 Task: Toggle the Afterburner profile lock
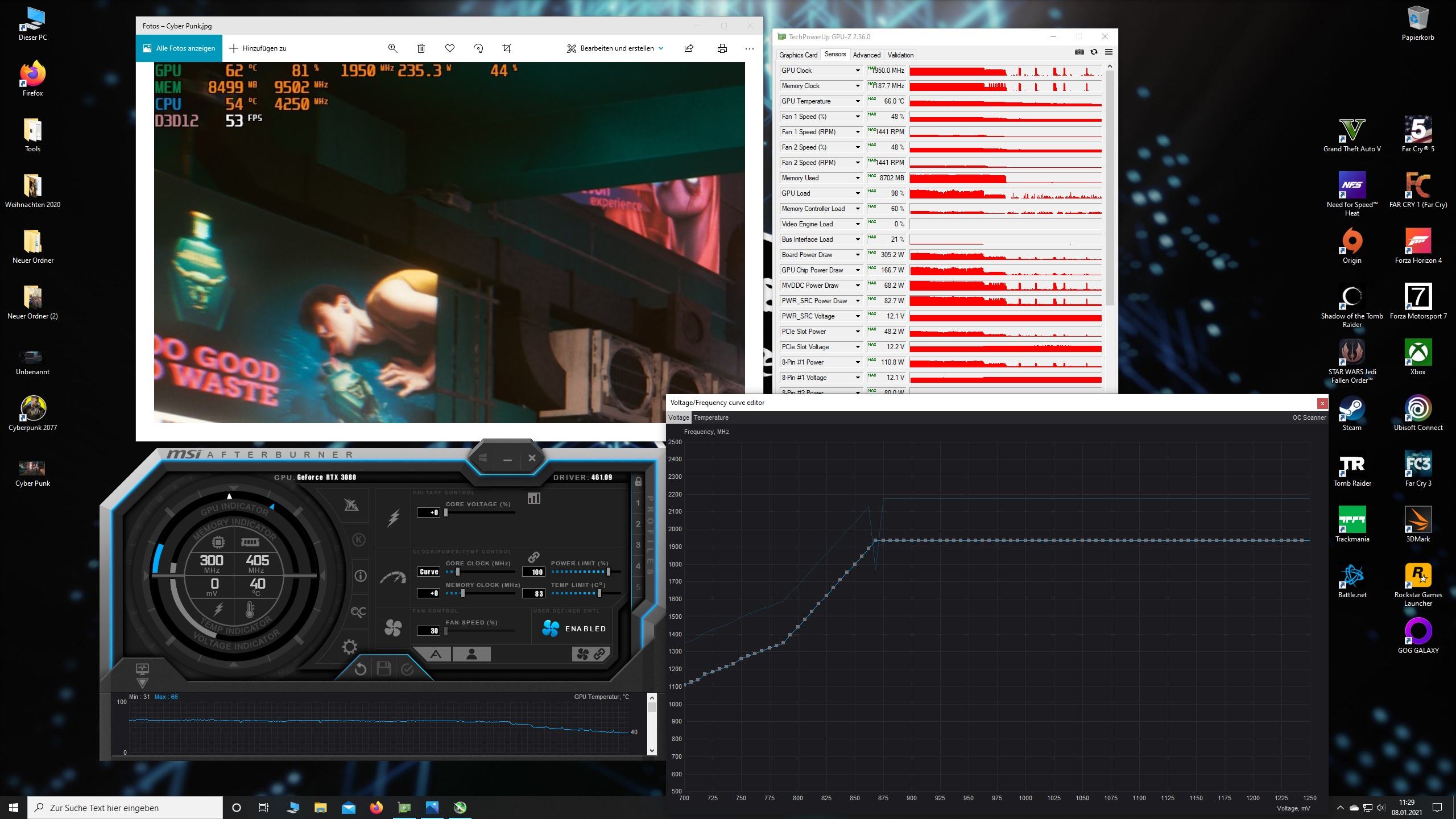point(638,482)
